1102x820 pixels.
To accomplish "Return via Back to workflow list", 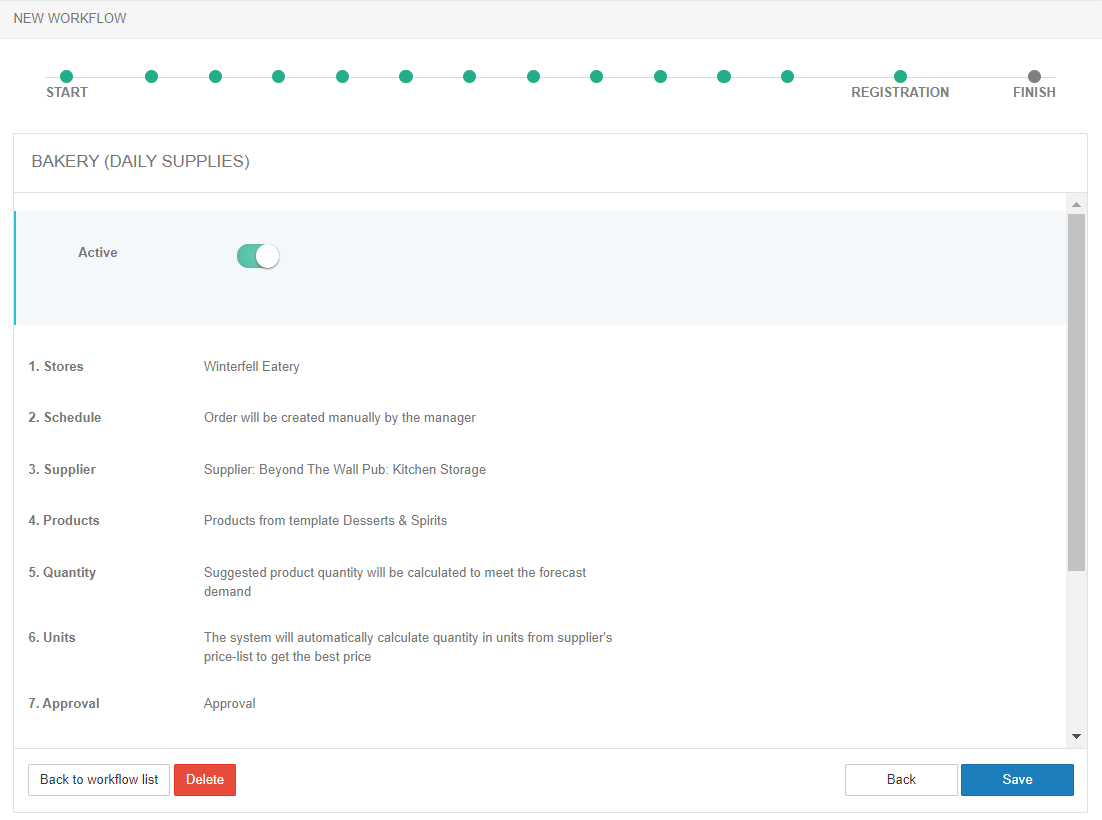I will click(x=99, y=780).
